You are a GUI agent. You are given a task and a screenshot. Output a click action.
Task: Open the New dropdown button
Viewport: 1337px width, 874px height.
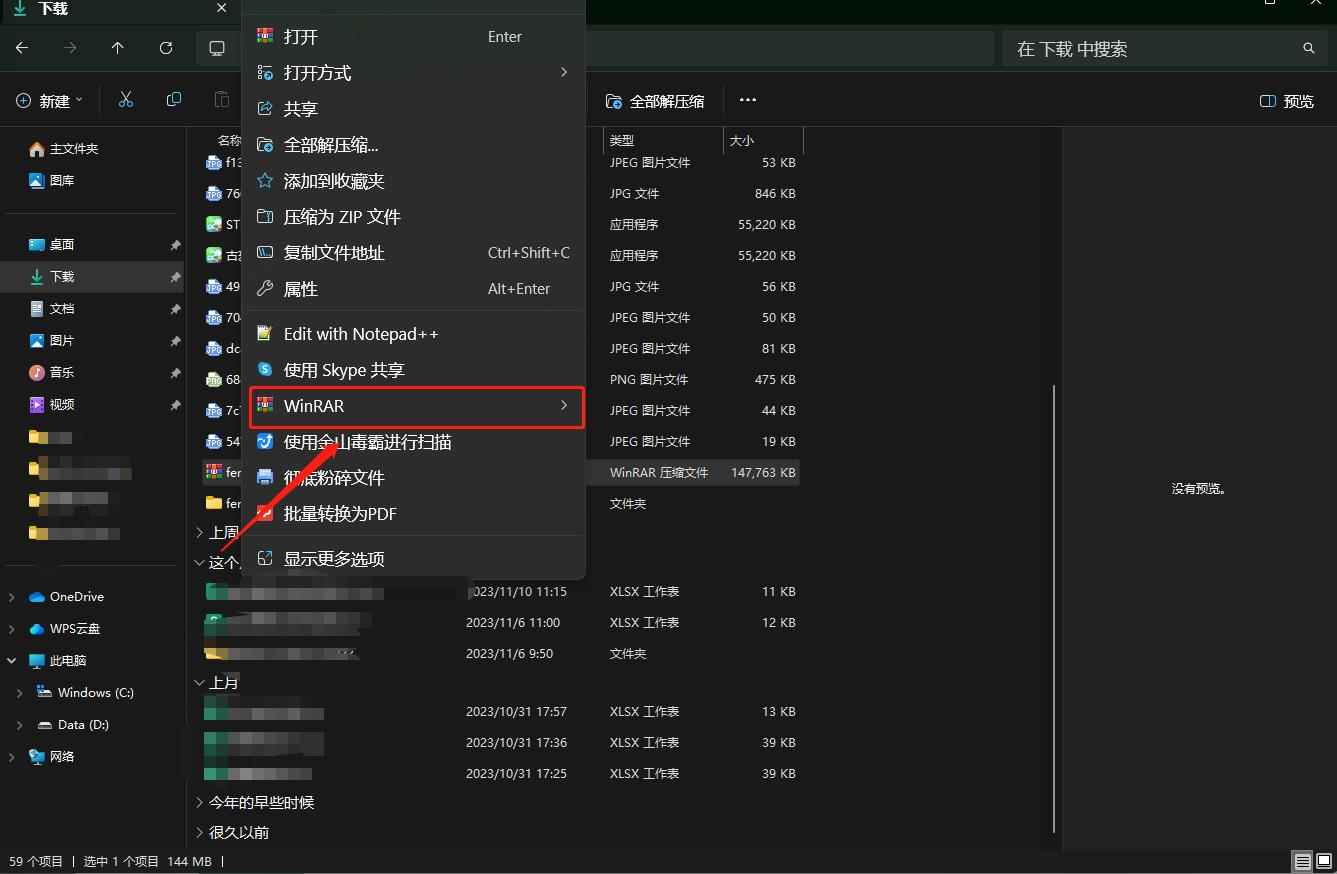tap(50, 100)
